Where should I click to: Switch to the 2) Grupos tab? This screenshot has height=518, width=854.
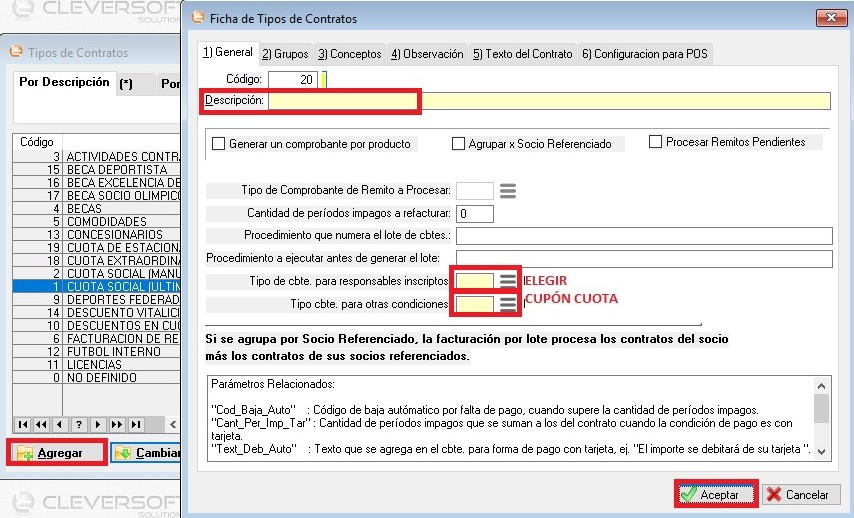pyautogui.click(x=285, y=54)
